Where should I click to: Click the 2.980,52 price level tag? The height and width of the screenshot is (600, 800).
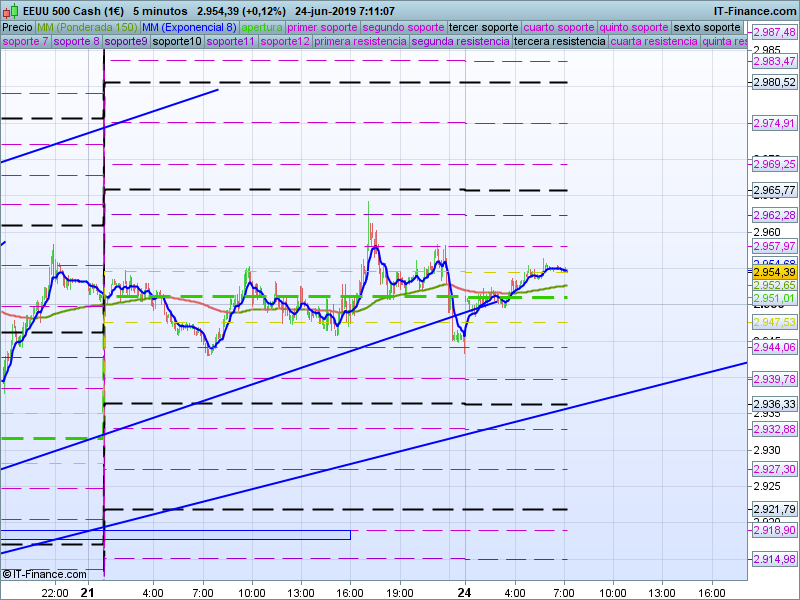774,83
